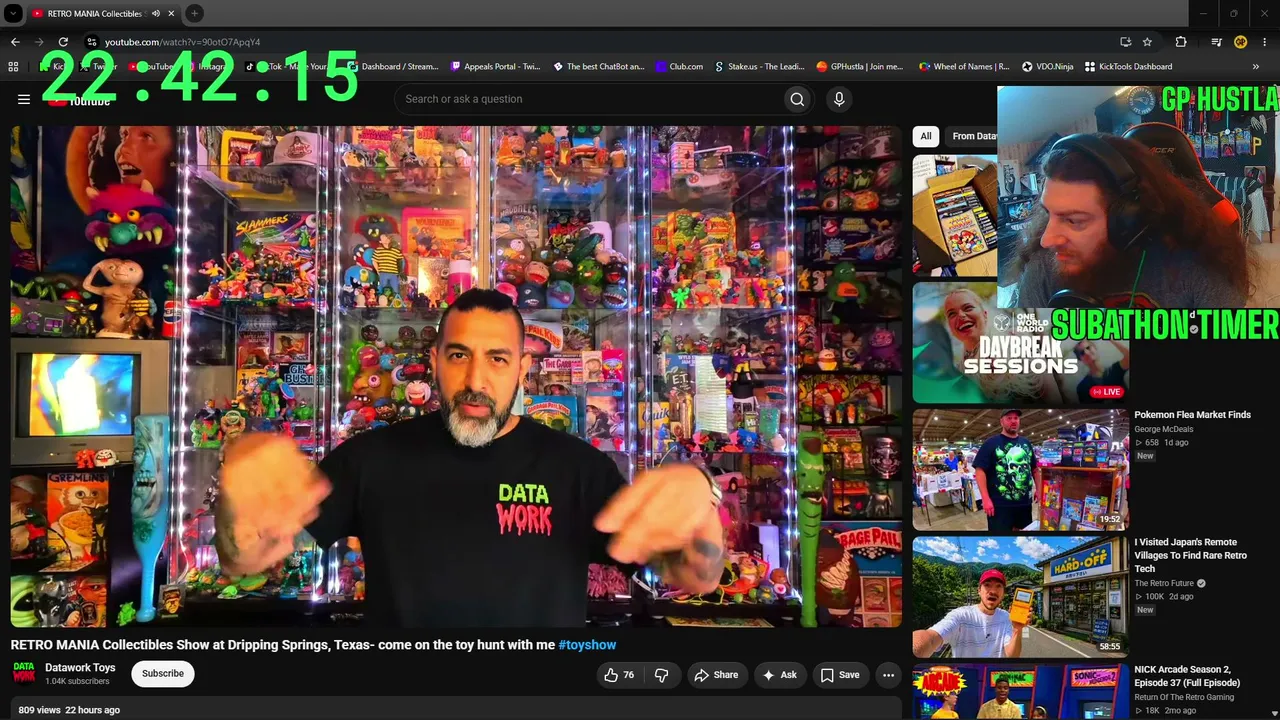This screenshot has height=720, width=1280.
Task: Open the Datawork Toys channel avatar
Action: click(x=23, y=673)
